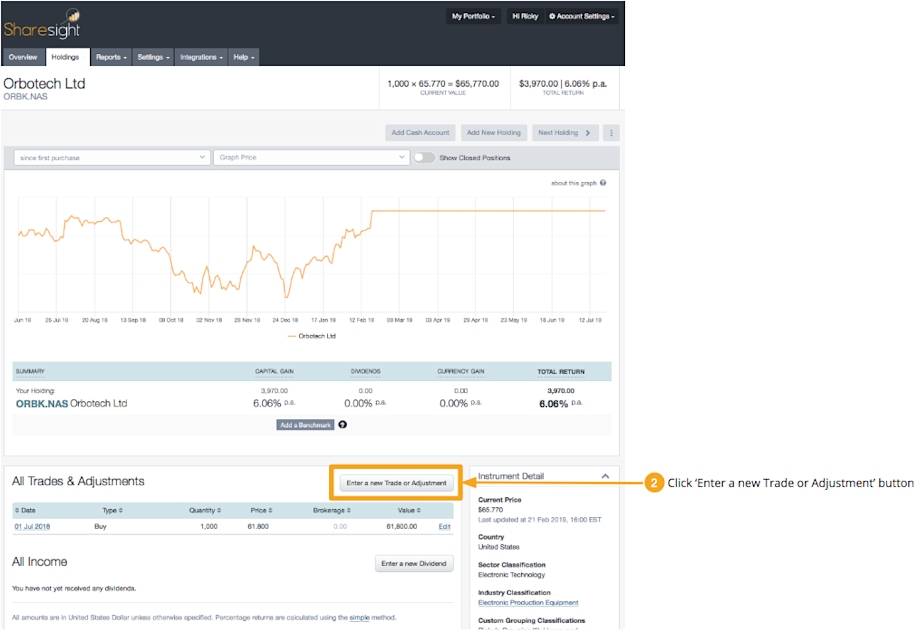Click the Current Price value $65.770
The image size is (917, 632).
point(491,510)
